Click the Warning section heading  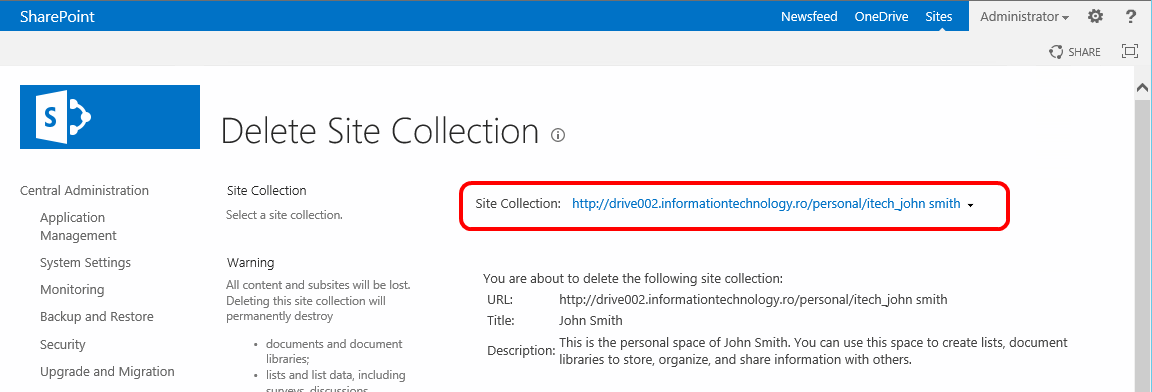coord(251,262)
